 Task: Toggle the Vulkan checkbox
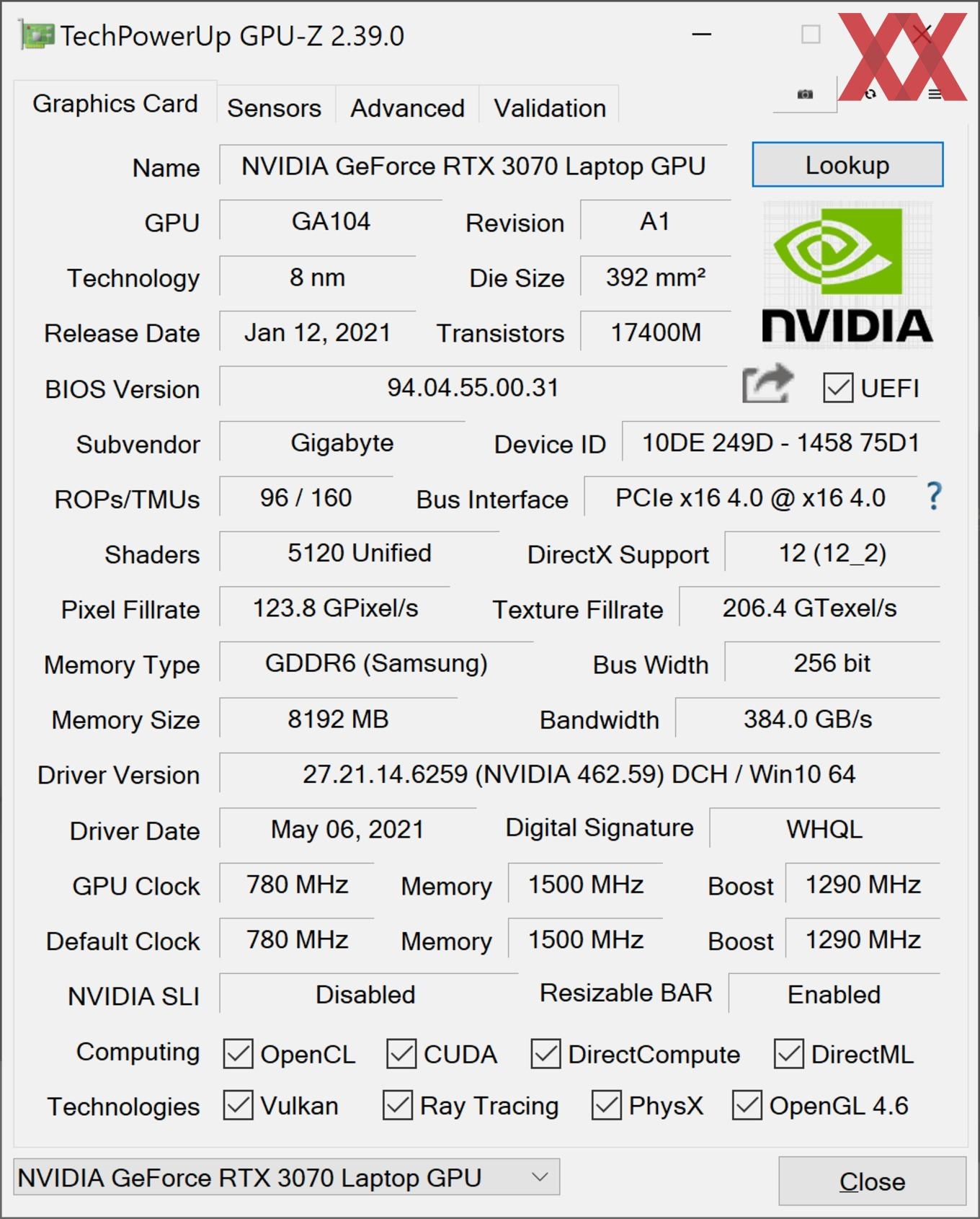coord(238,1105)
